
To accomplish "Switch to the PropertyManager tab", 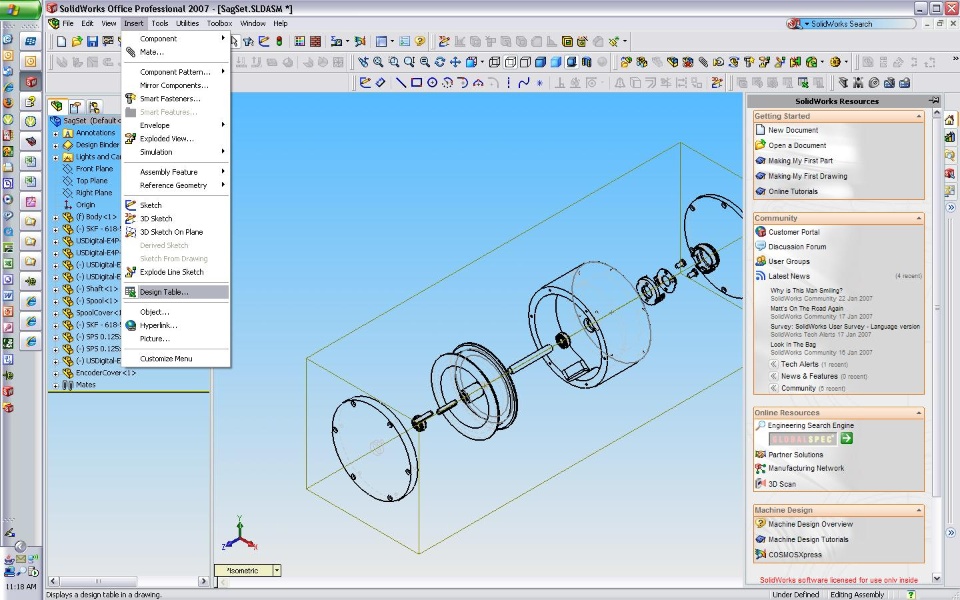I will (75, 107).
